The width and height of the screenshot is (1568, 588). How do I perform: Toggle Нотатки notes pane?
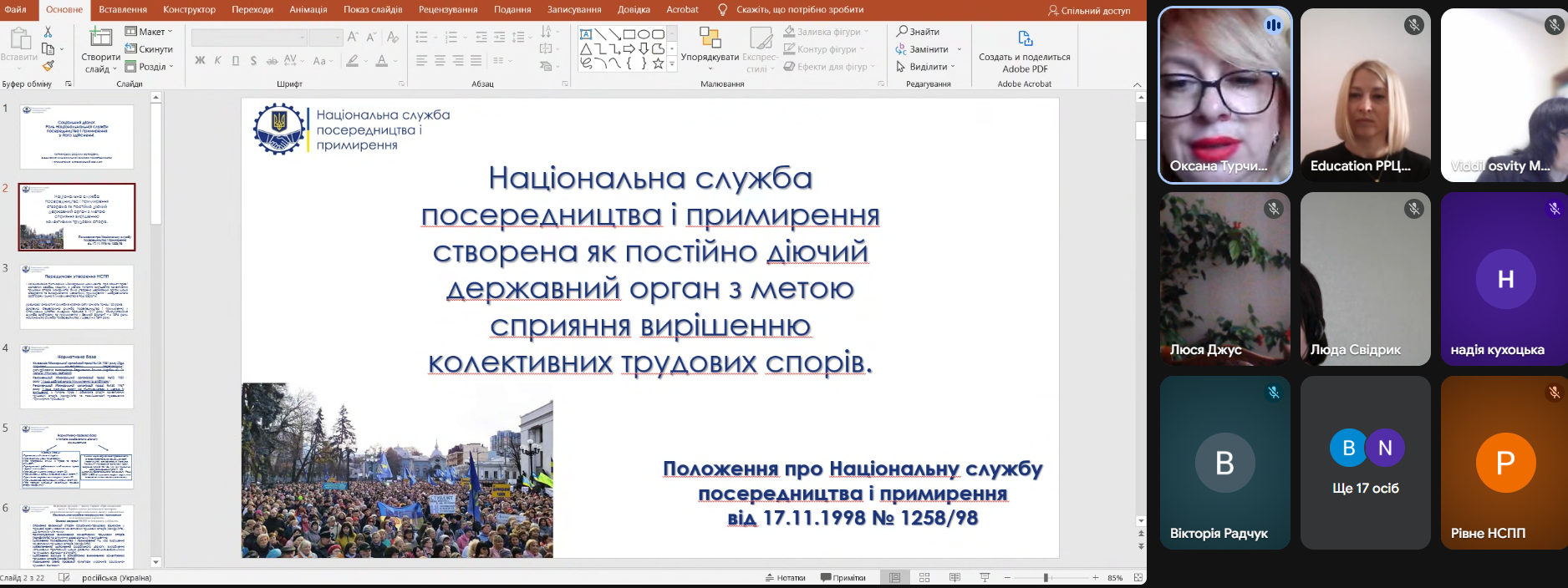point(786,578)
